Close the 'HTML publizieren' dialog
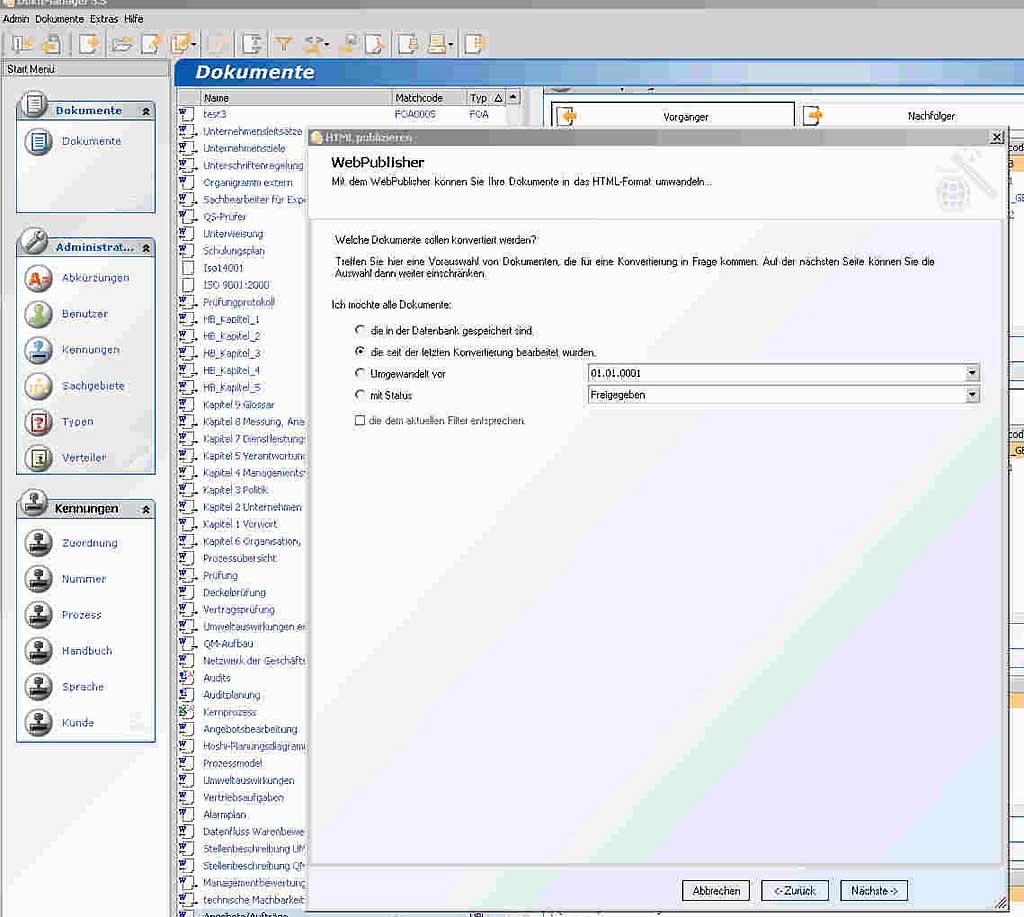 click(x=997, y=137)
